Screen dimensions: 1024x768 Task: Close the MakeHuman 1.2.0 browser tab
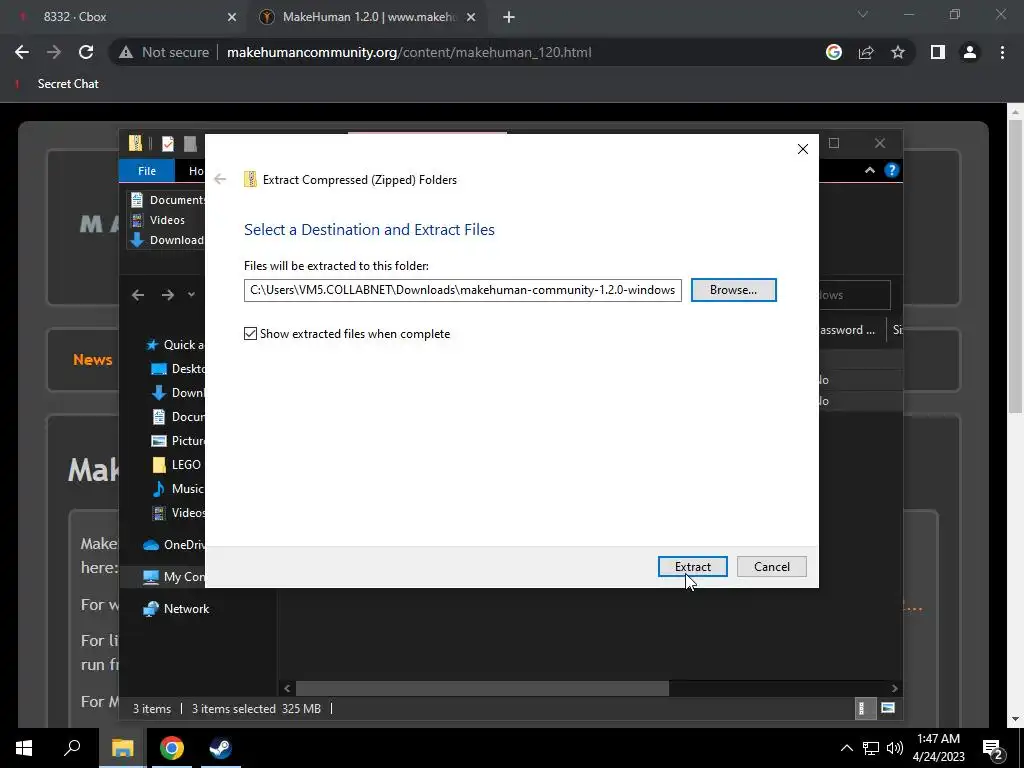(x=472, y=17)
